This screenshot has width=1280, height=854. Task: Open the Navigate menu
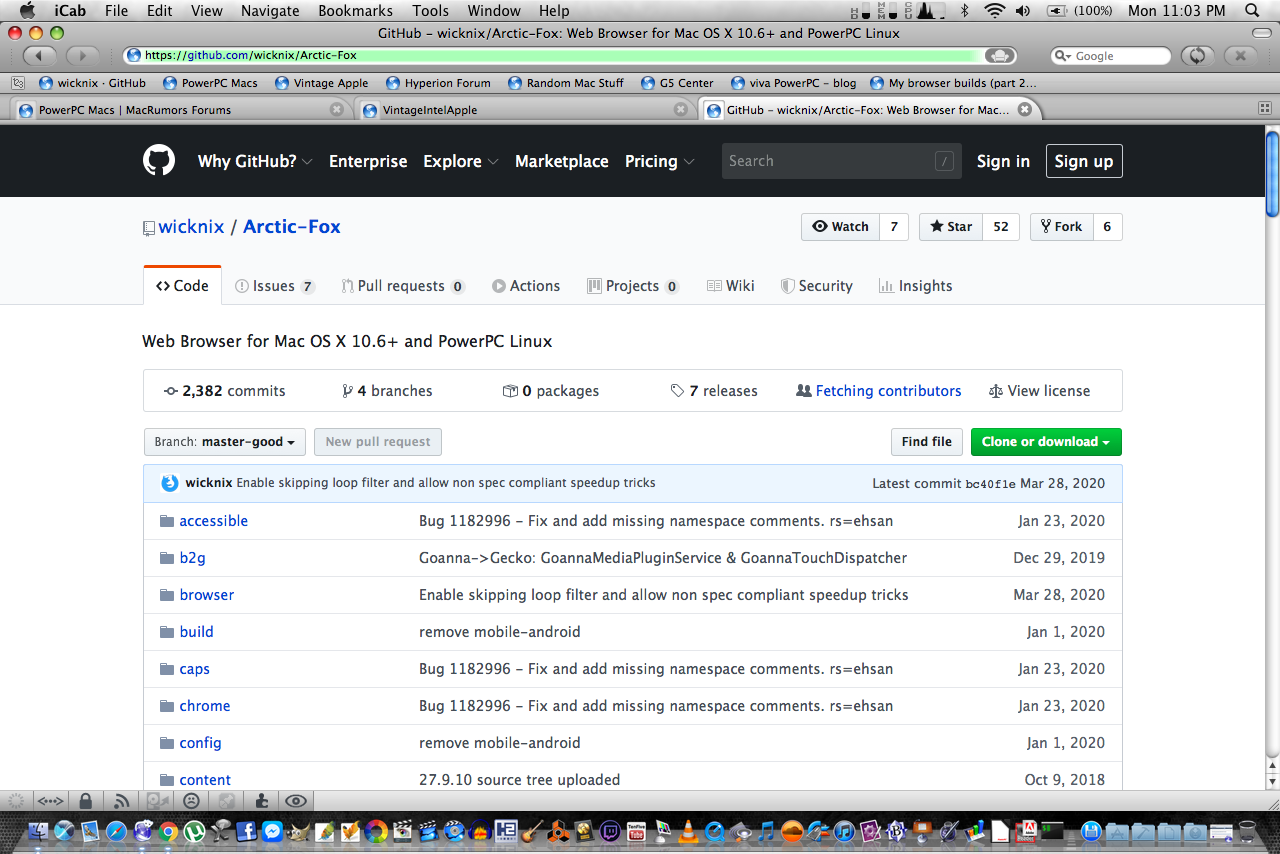(x=270, y=11)
